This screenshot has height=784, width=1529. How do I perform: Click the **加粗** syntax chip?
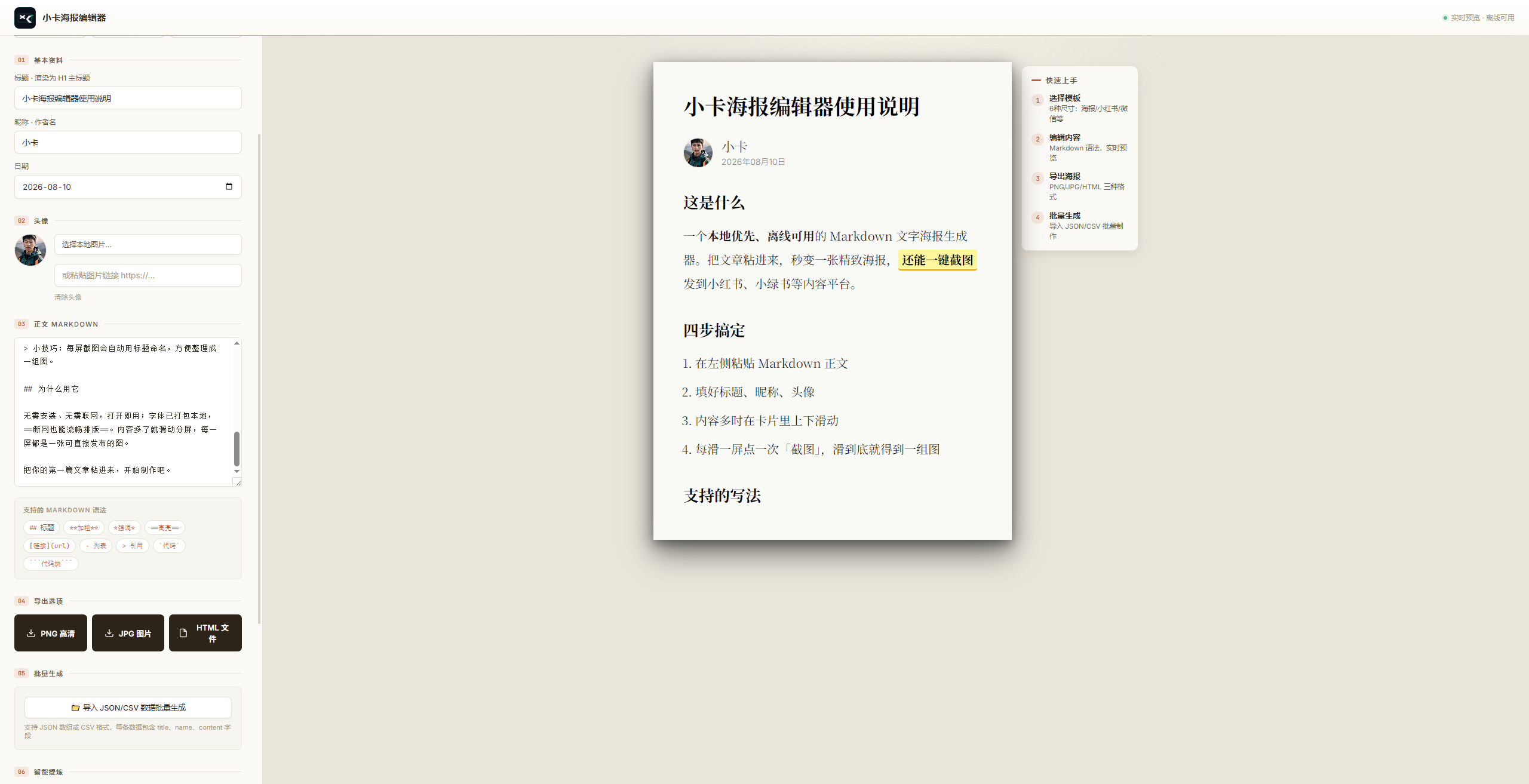pos(84,528)
